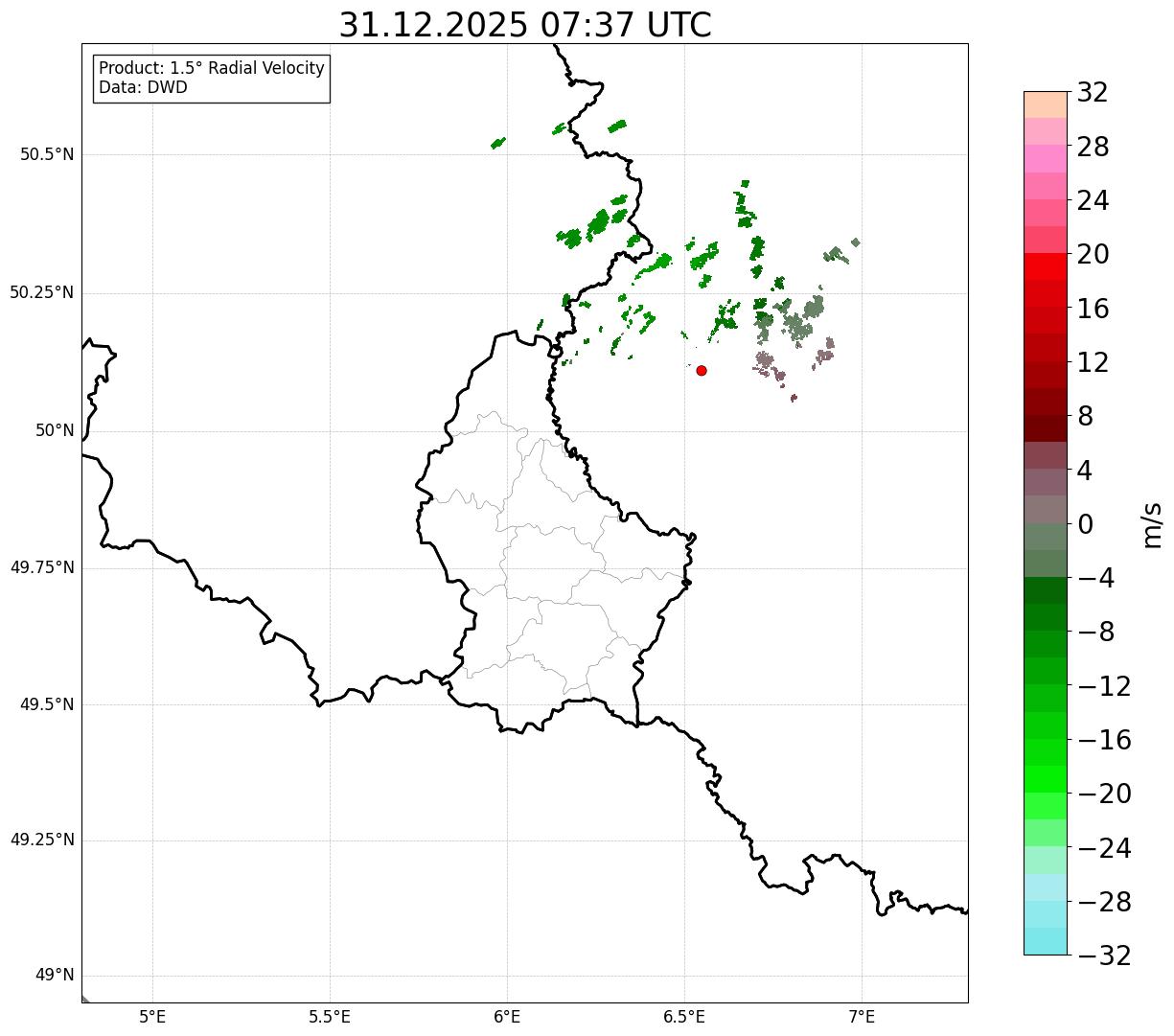Click the 'Data: DWD' text
Viewport: 1174px width, 1036px height.
click(143, 88)
